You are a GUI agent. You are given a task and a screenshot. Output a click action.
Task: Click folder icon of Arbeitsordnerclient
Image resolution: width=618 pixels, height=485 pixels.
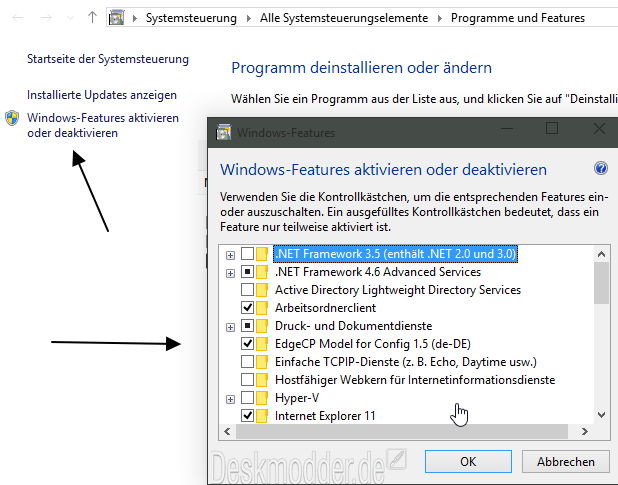262,308
